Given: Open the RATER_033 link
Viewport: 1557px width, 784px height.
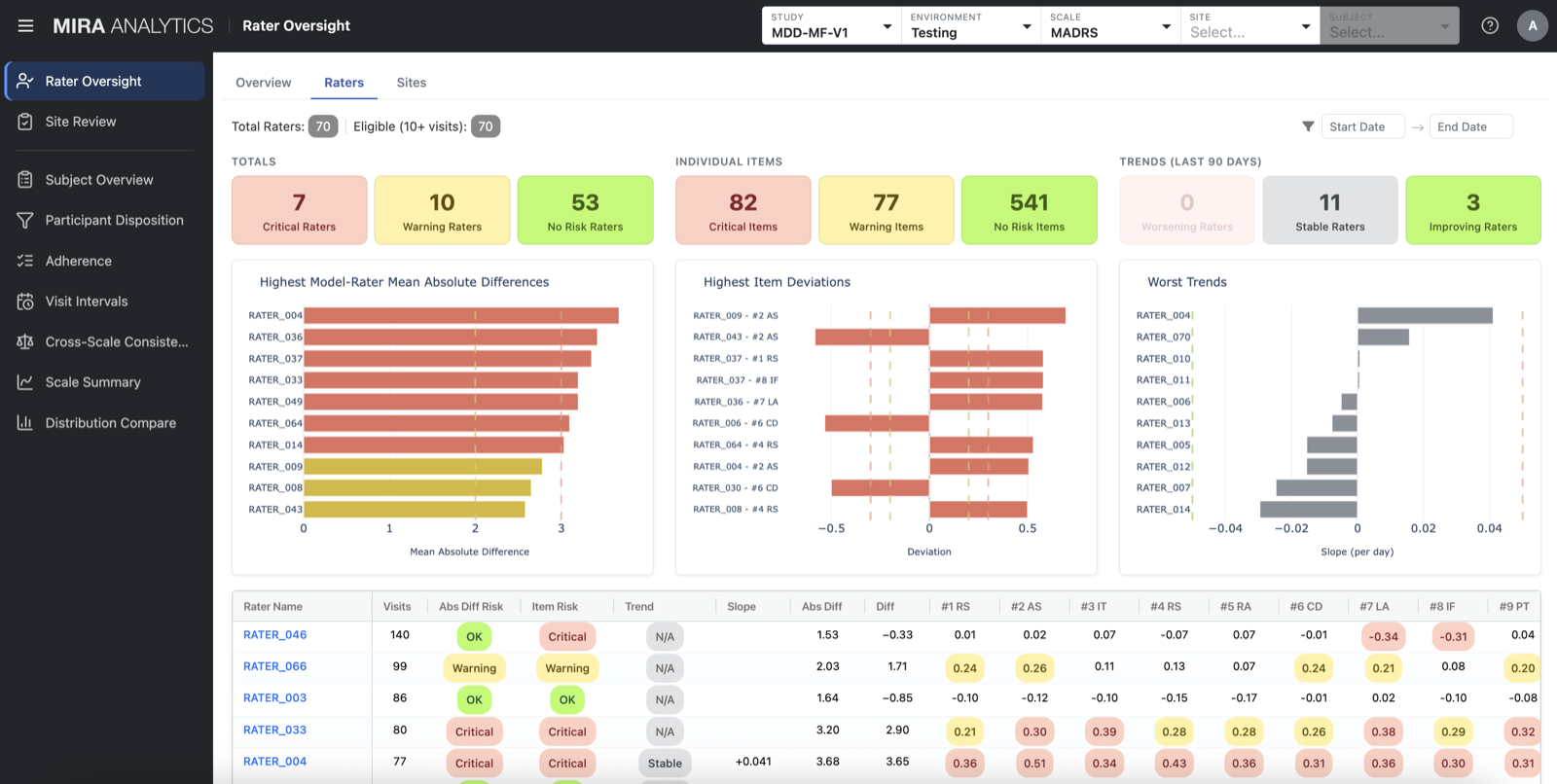Looking at the screenshot, I should tap(274, 730).
